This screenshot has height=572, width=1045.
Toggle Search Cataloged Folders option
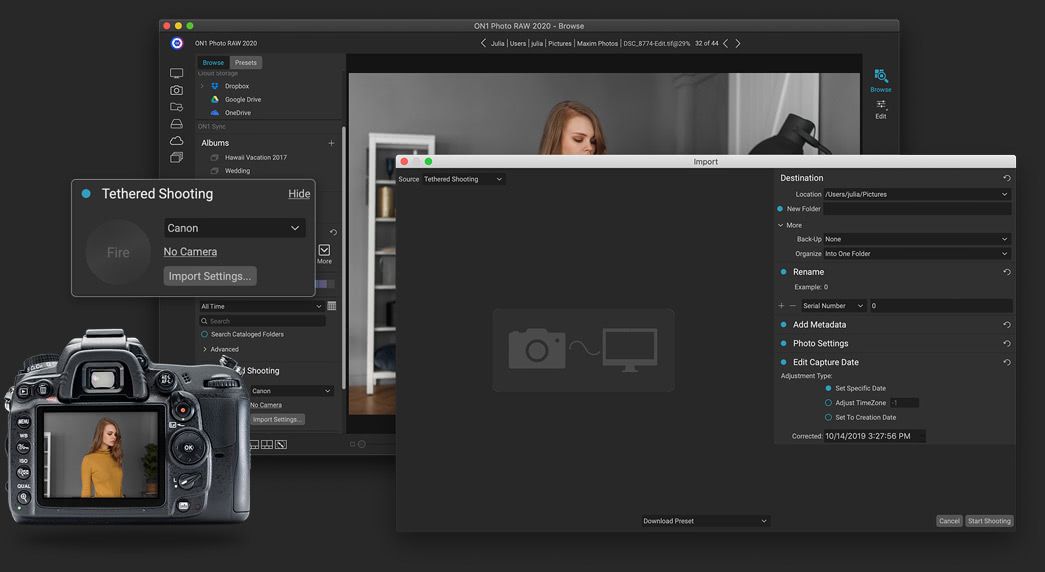[x=204, y=334]
